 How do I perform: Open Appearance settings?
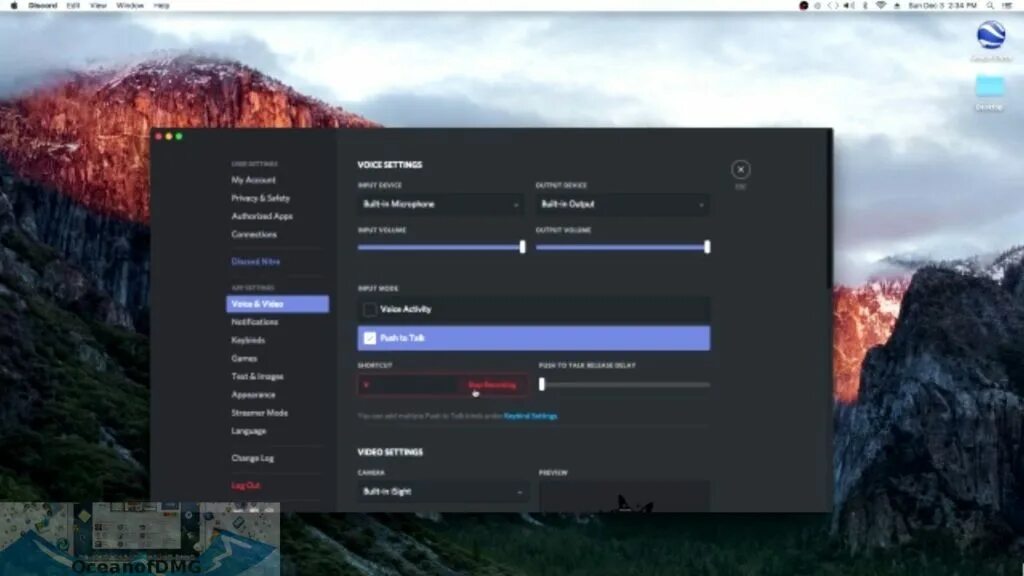point(253,395)
